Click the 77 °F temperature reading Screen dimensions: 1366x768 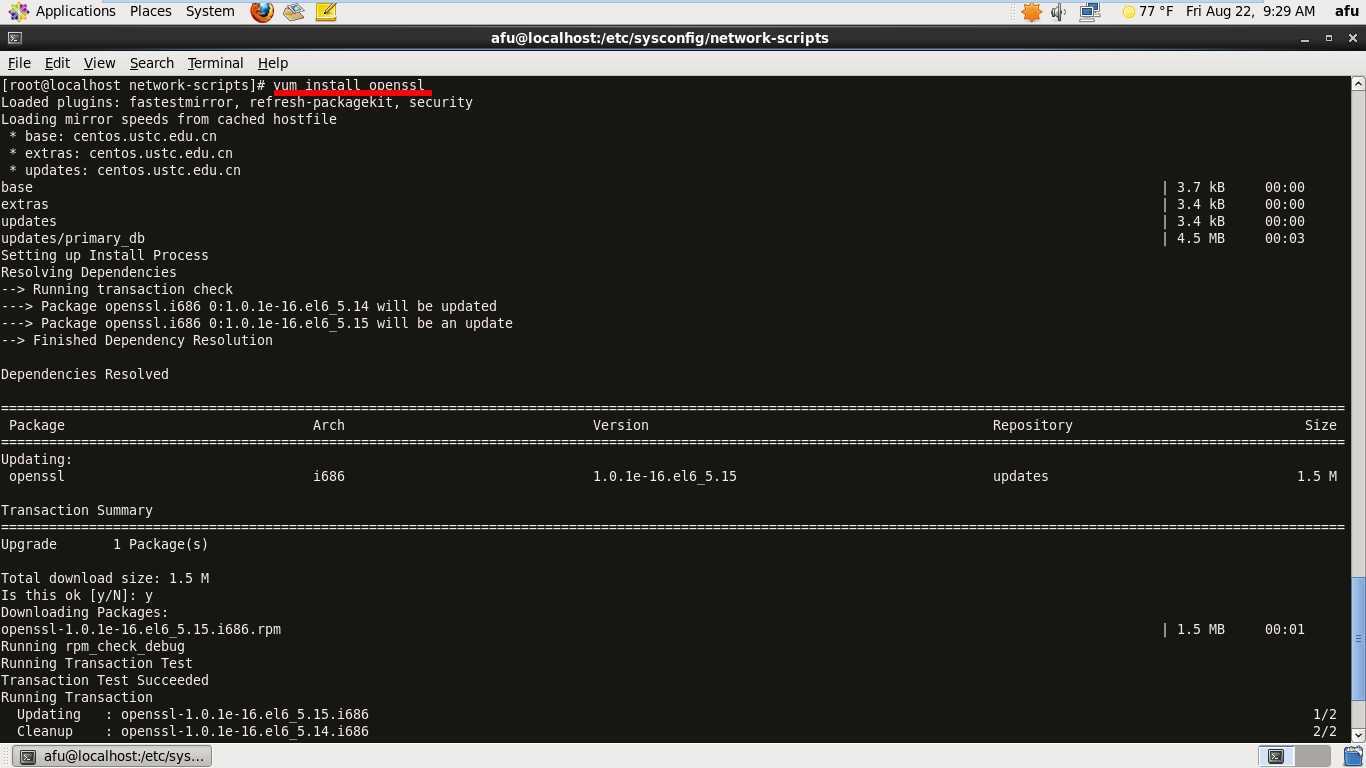coord(1156,11)
